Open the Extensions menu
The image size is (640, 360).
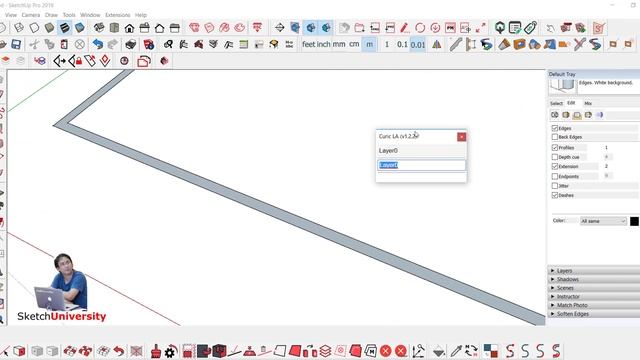pos(118,15)
